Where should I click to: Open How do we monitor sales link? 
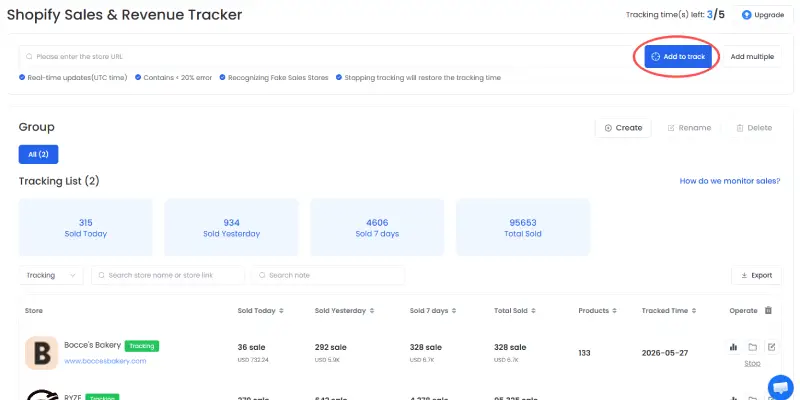[x=730, y=181]
